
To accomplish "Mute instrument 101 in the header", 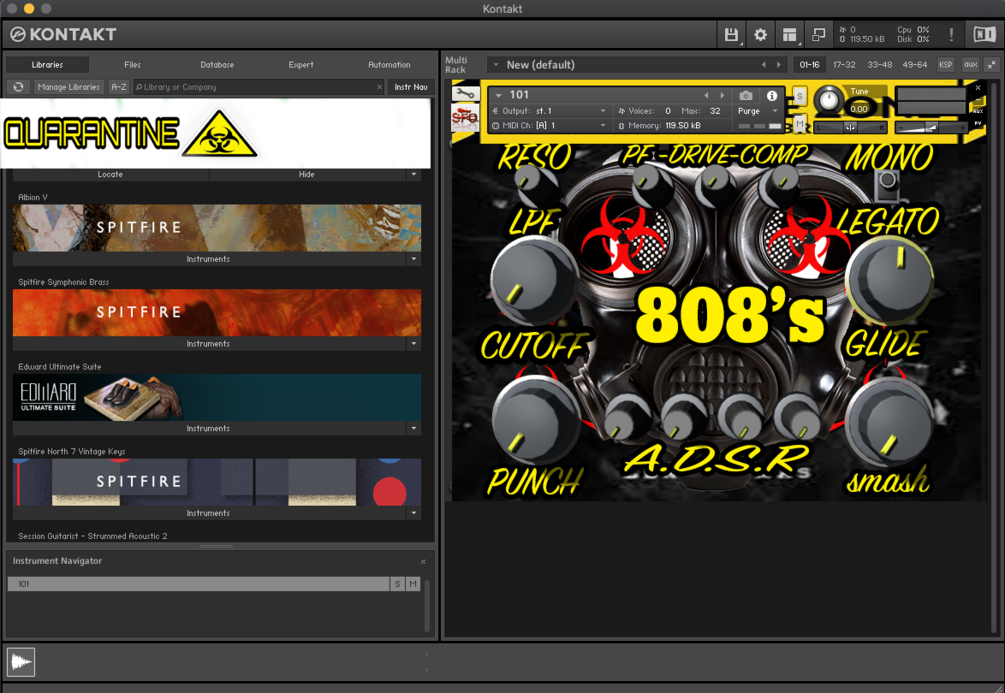I will point(799,122).
